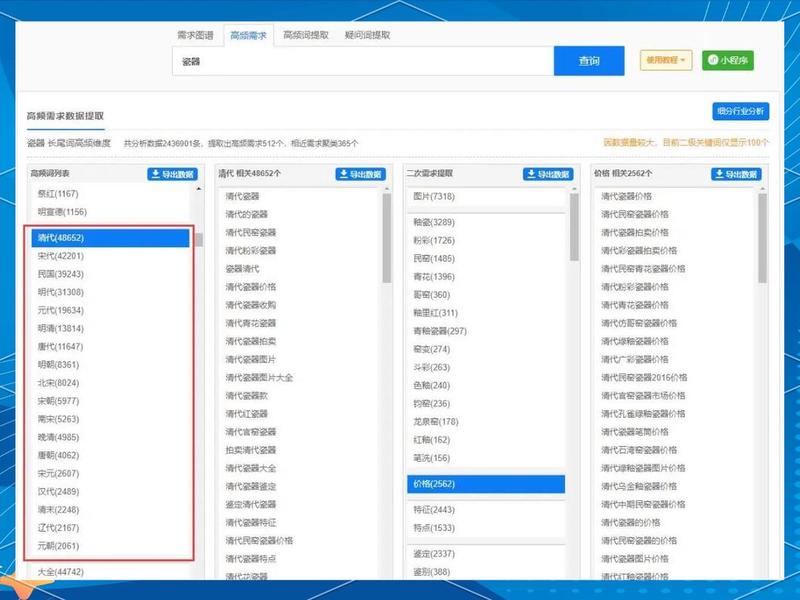Click up arrow of 高频词列表 scrollbar
The height and width of the screenshot is (600, 800).
tap(198, 189)
